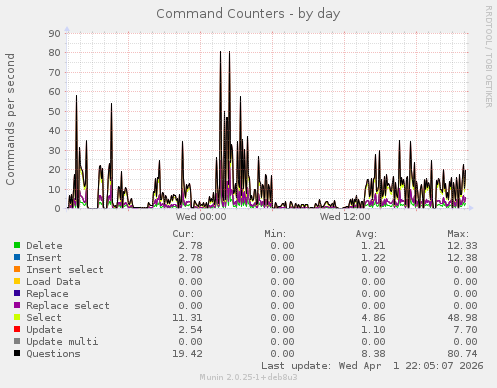Click the 'Replace' legend label

click(x=47, y=294)
